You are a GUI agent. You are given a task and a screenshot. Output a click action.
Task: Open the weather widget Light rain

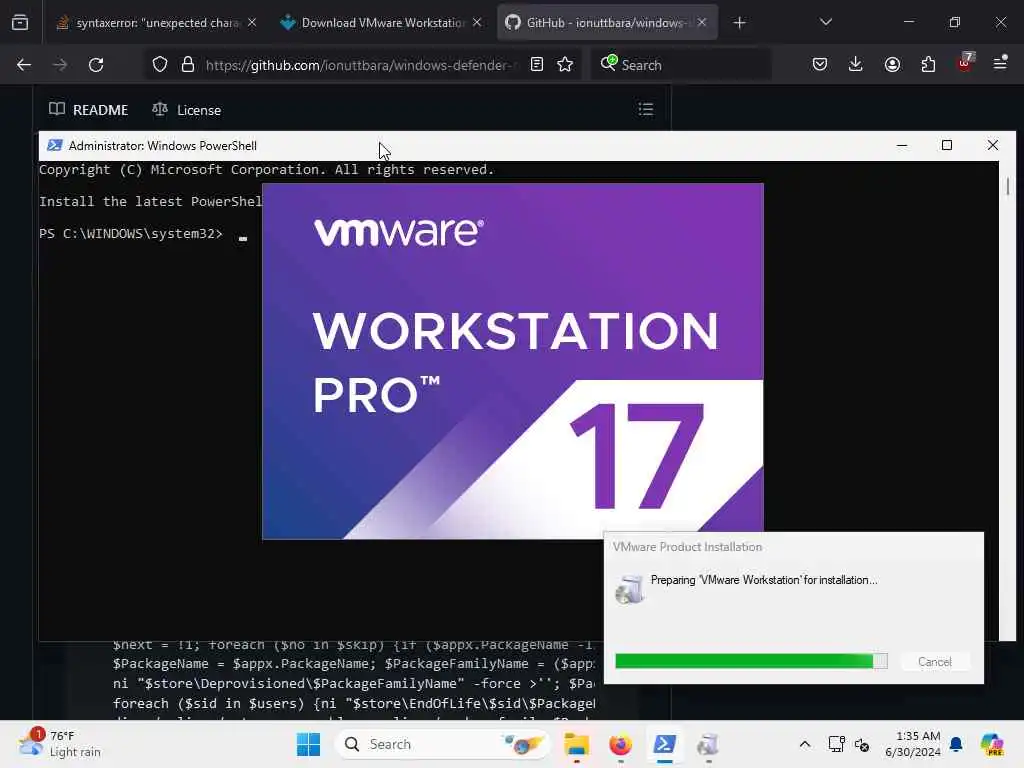pos(60,744)
